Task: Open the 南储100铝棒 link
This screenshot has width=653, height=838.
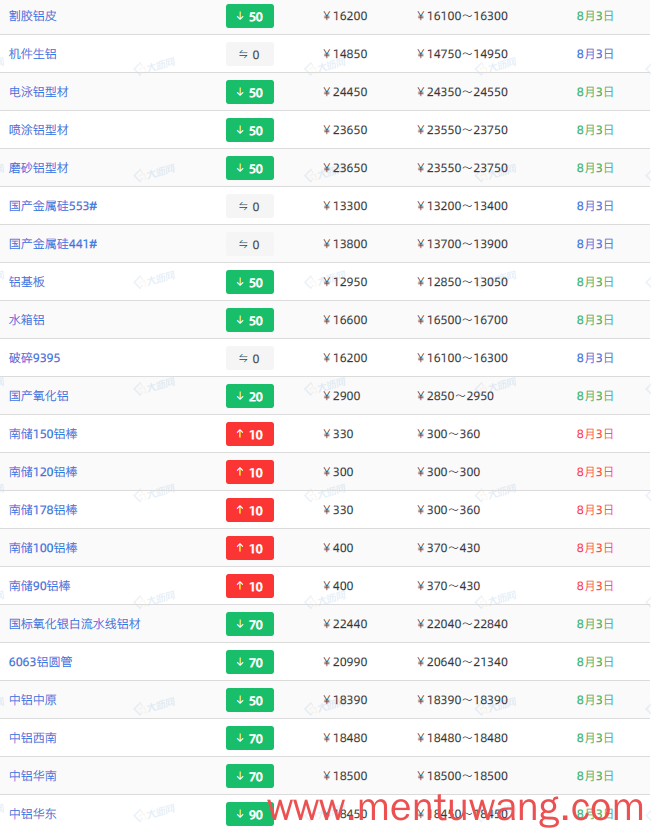Action: (43, 548)
